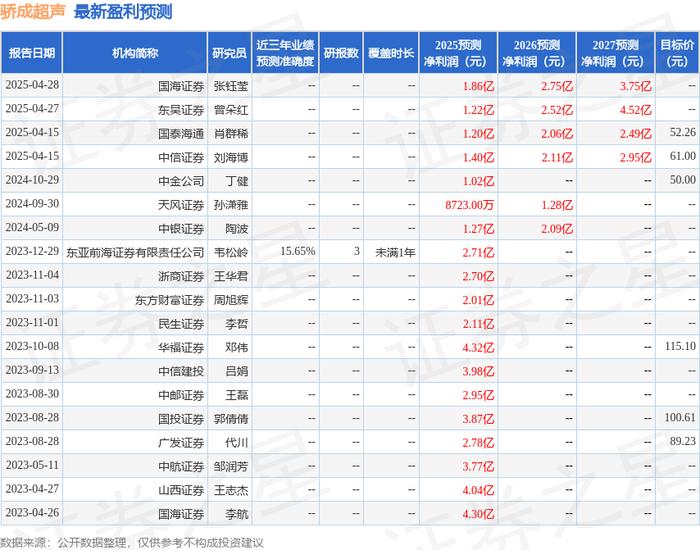This screenshot has height=550, width=700.
Task: Select the date cell 2023-04-26
Action: pos(32,512)
